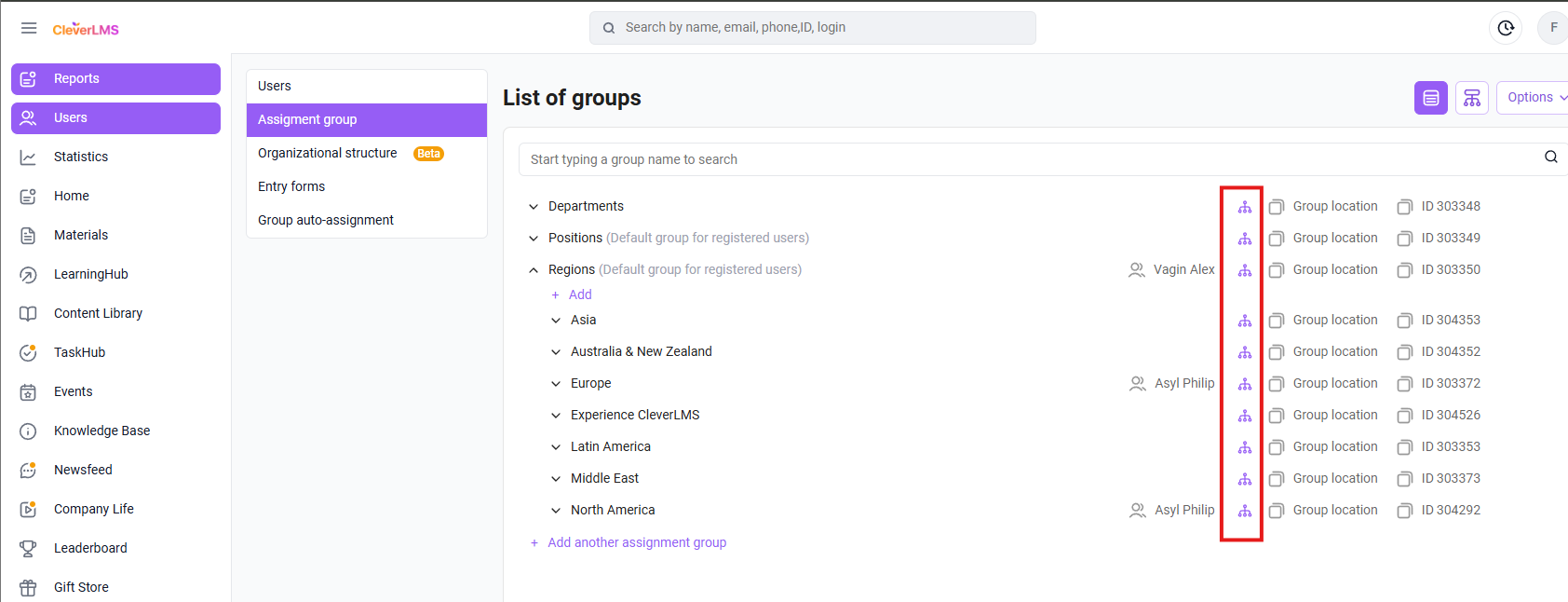The image size is (1568, 602).
Task: Expand the Departments group
Action: 534,207
